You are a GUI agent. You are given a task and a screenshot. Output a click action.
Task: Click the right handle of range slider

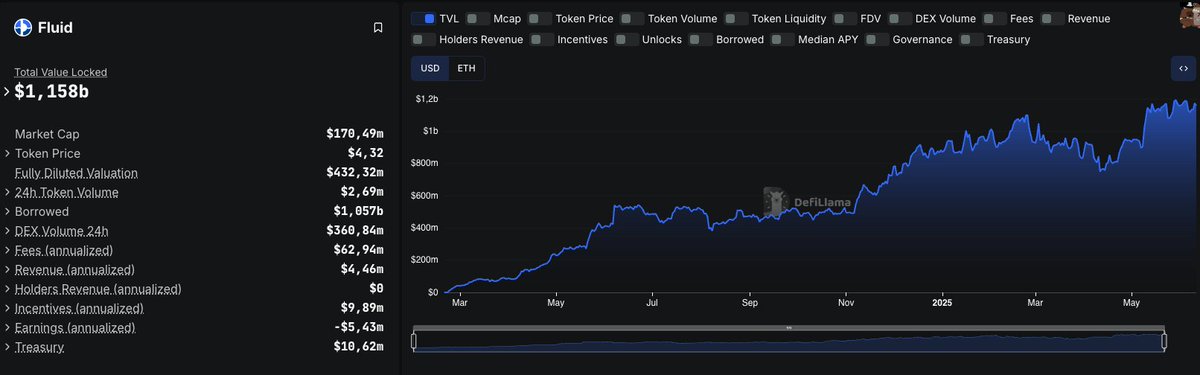(x=1164, y=341)
